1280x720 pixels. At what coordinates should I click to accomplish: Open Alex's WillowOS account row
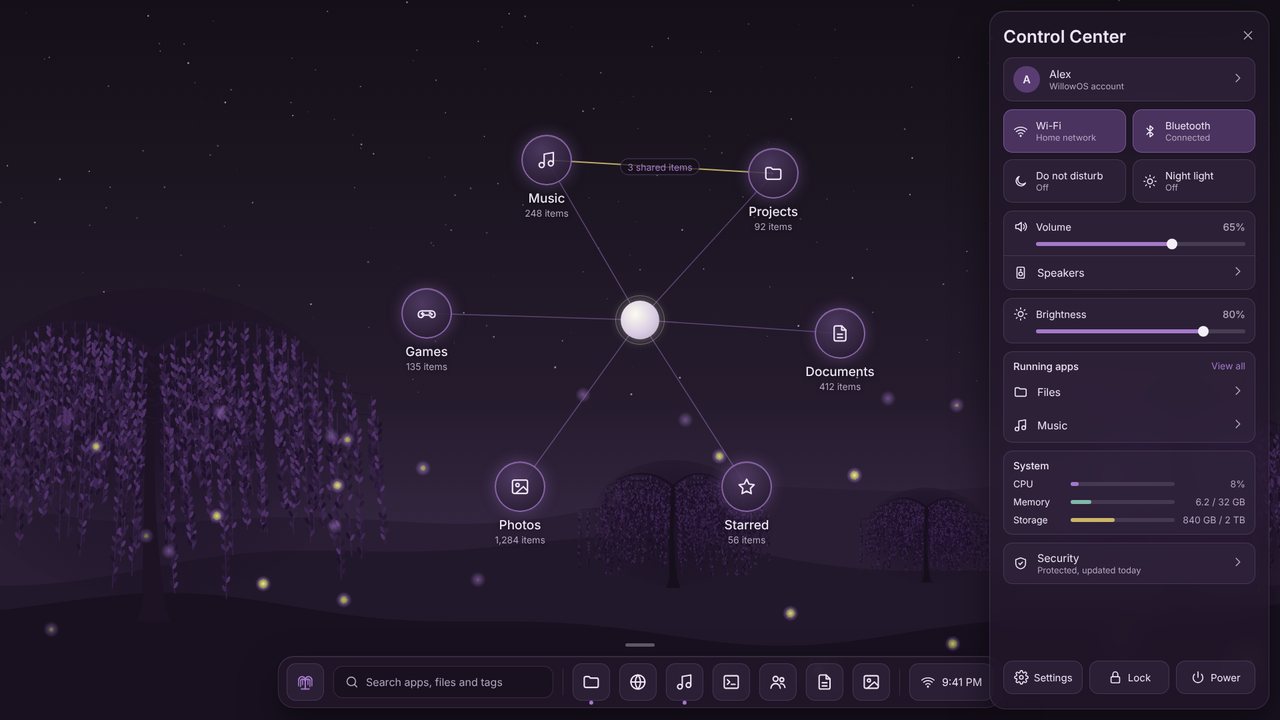pyautogui.click(x=1129, y=79)
